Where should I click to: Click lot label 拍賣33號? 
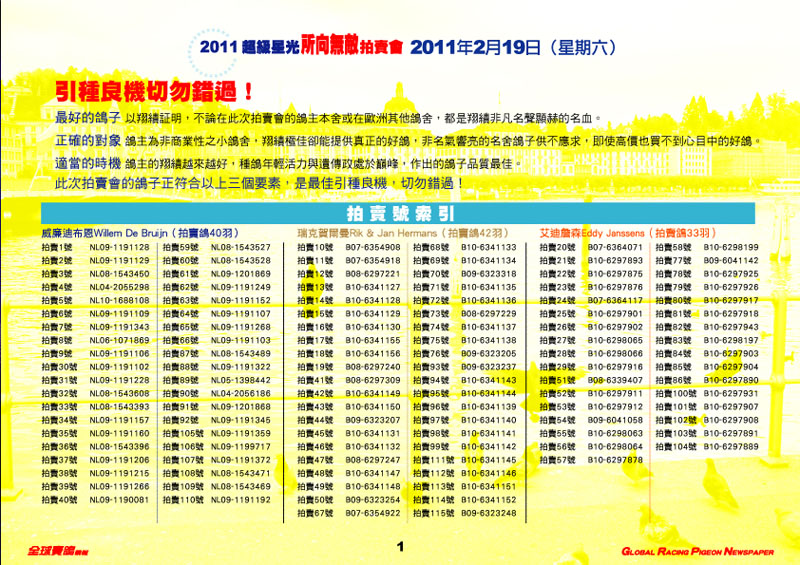tap(59, 407)
